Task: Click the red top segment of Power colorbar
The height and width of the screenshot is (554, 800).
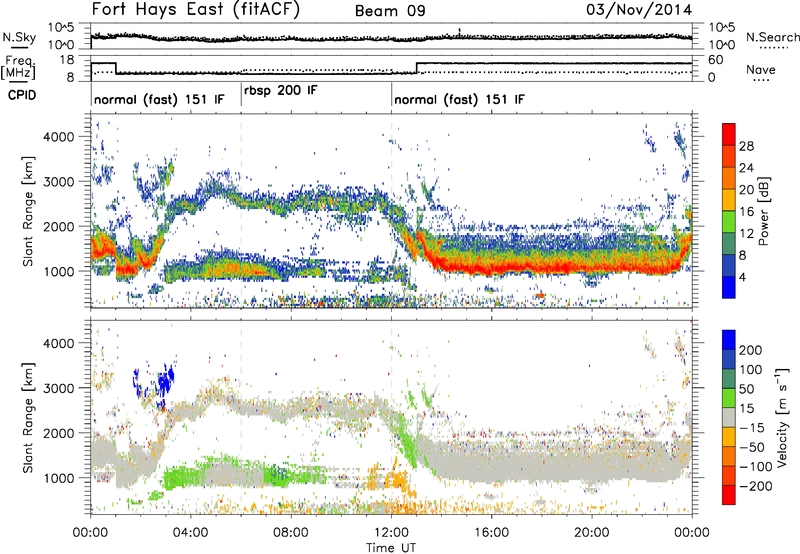Action: tap(729, 134)
